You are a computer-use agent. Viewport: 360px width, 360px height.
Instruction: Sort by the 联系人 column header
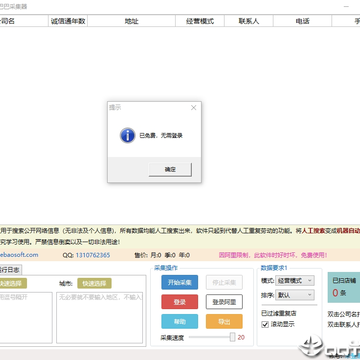249,21
